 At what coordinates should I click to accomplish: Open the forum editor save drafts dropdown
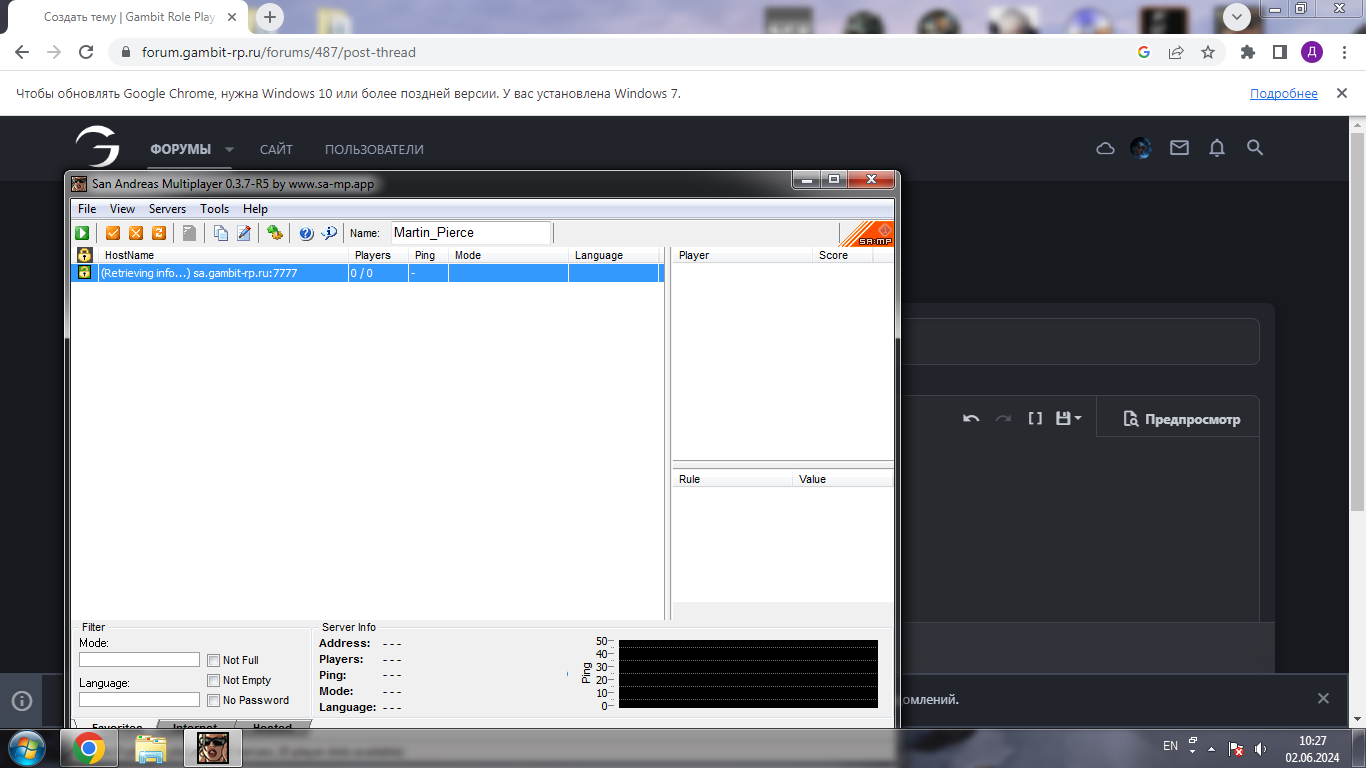1069,419
